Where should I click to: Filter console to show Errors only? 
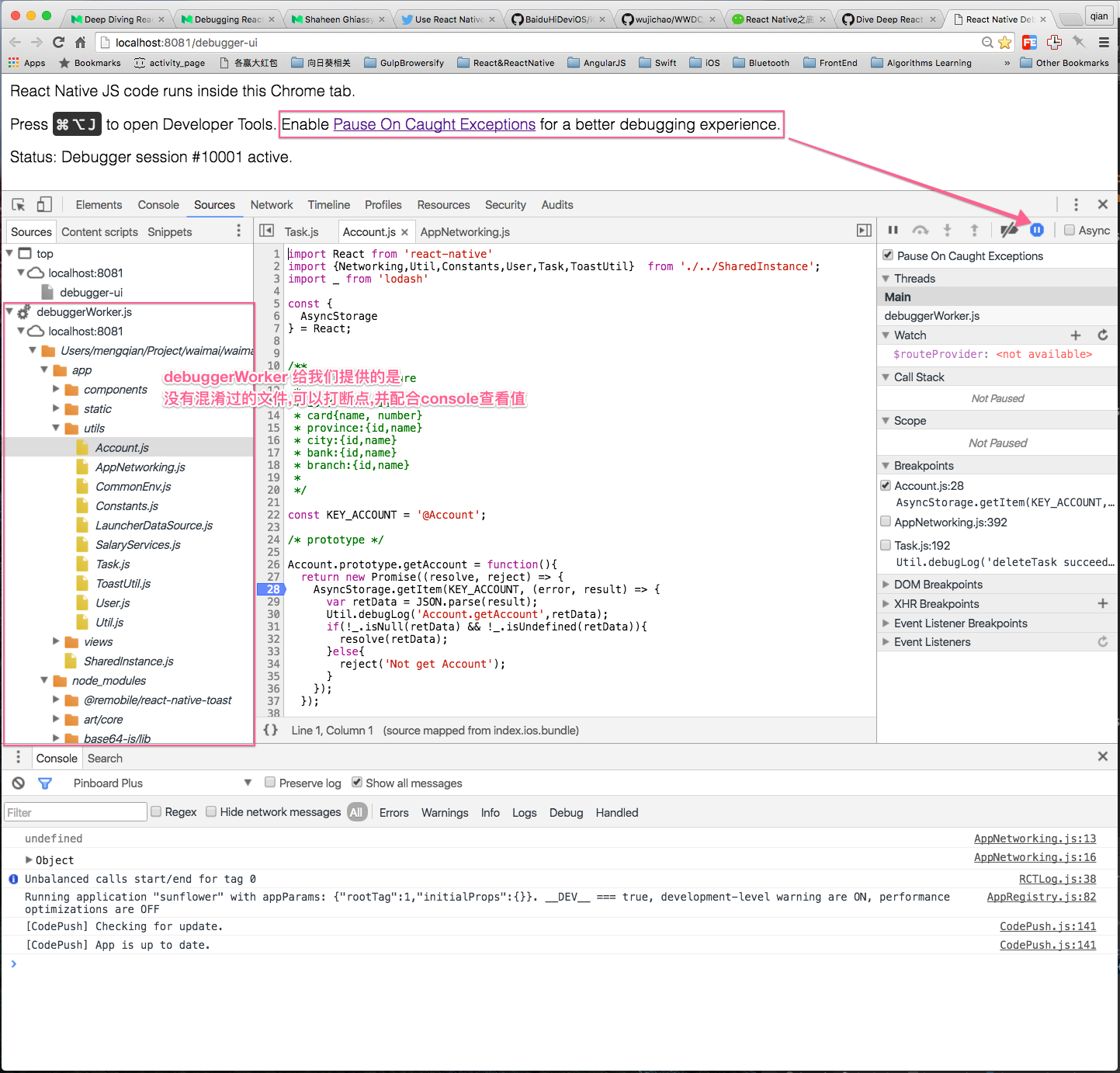click(x=394, y=812)
